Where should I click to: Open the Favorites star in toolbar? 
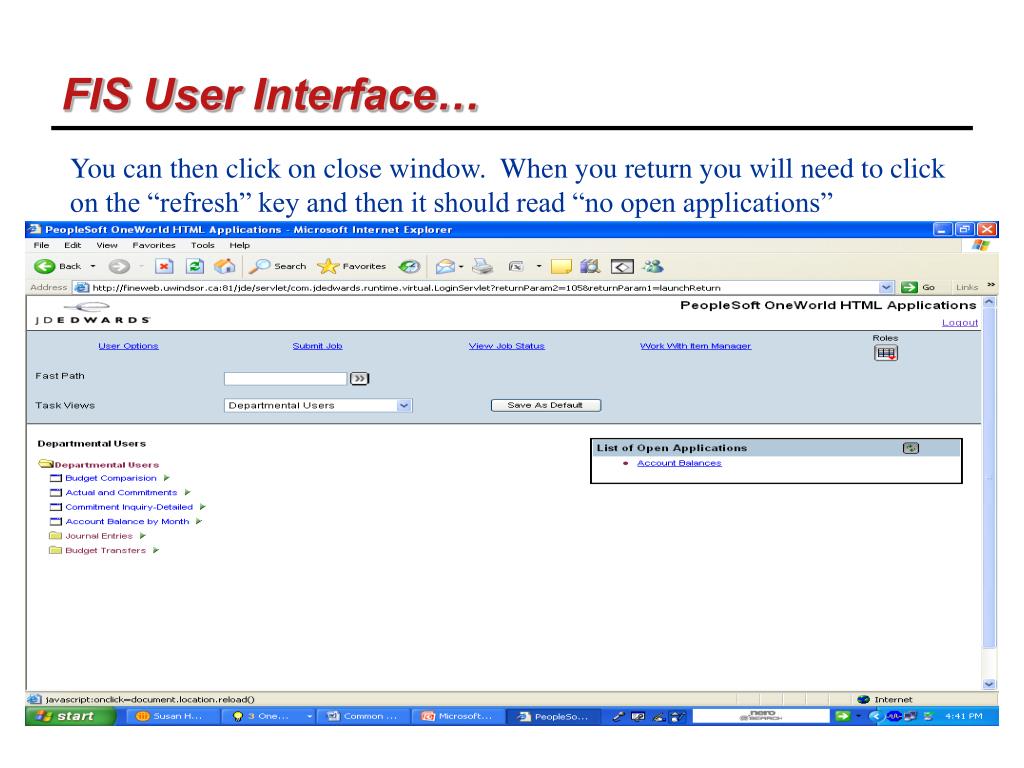click(351, 266)
